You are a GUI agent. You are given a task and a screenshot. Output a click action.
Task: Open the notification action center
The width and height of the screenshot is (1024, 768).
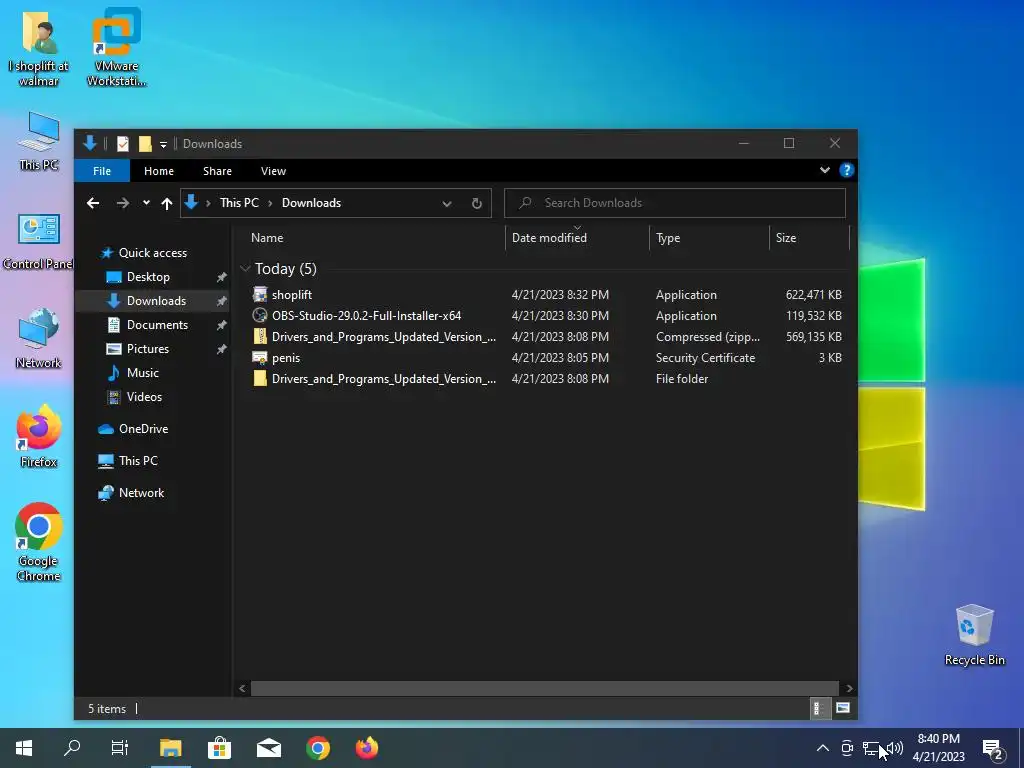[x=993, y=749]
